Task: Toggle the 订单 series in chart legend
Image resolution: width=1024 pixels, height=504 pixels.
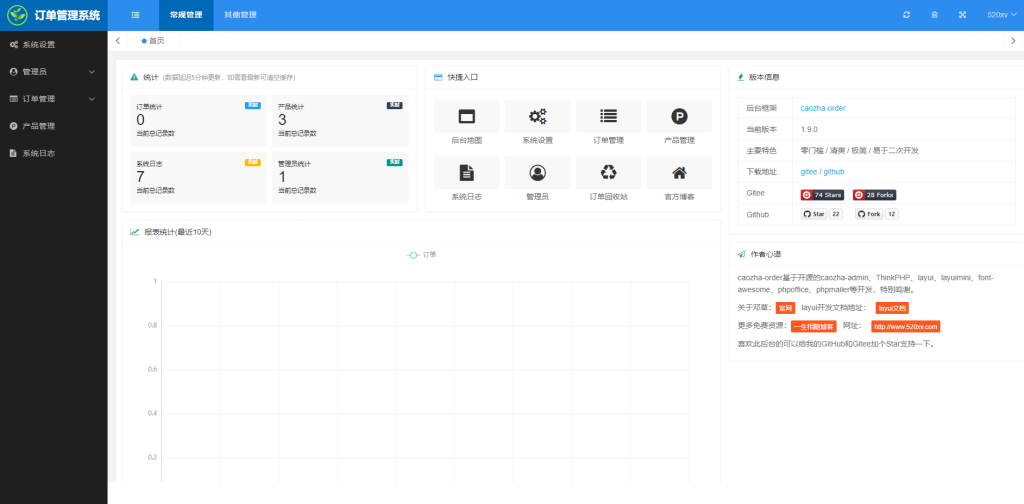Action: [x=421, y=255]
